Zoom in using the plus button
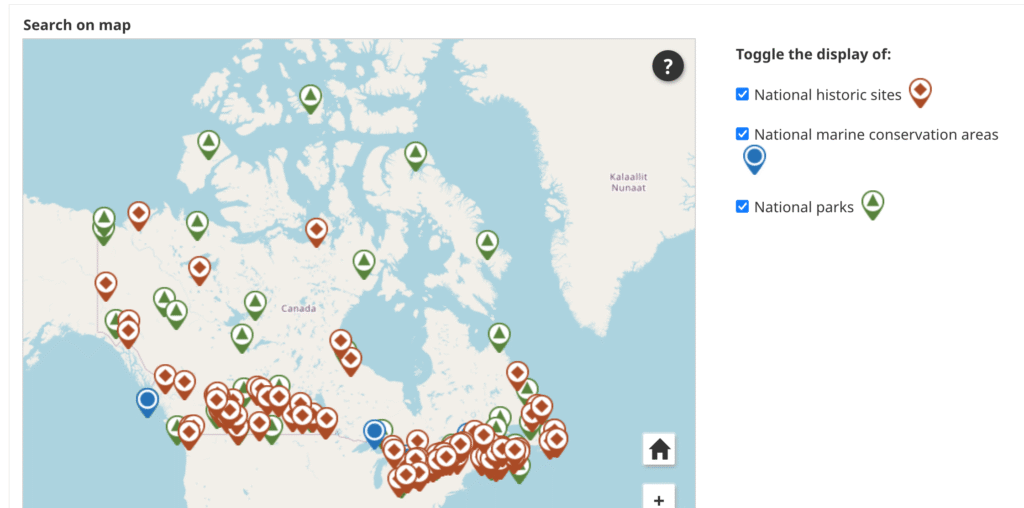Screen dimensions: 1024x508 659,498
